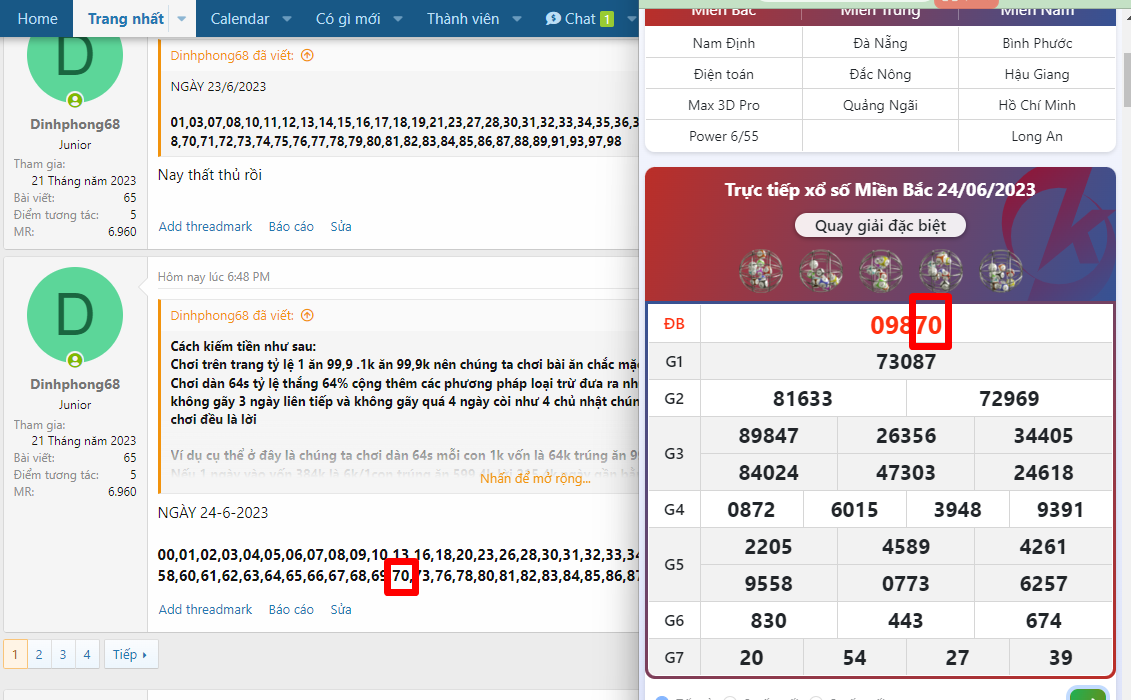This screenshot has width=1131, height=700.
Task: Open the Calendar menu item
Action: (x=239, y=19)
